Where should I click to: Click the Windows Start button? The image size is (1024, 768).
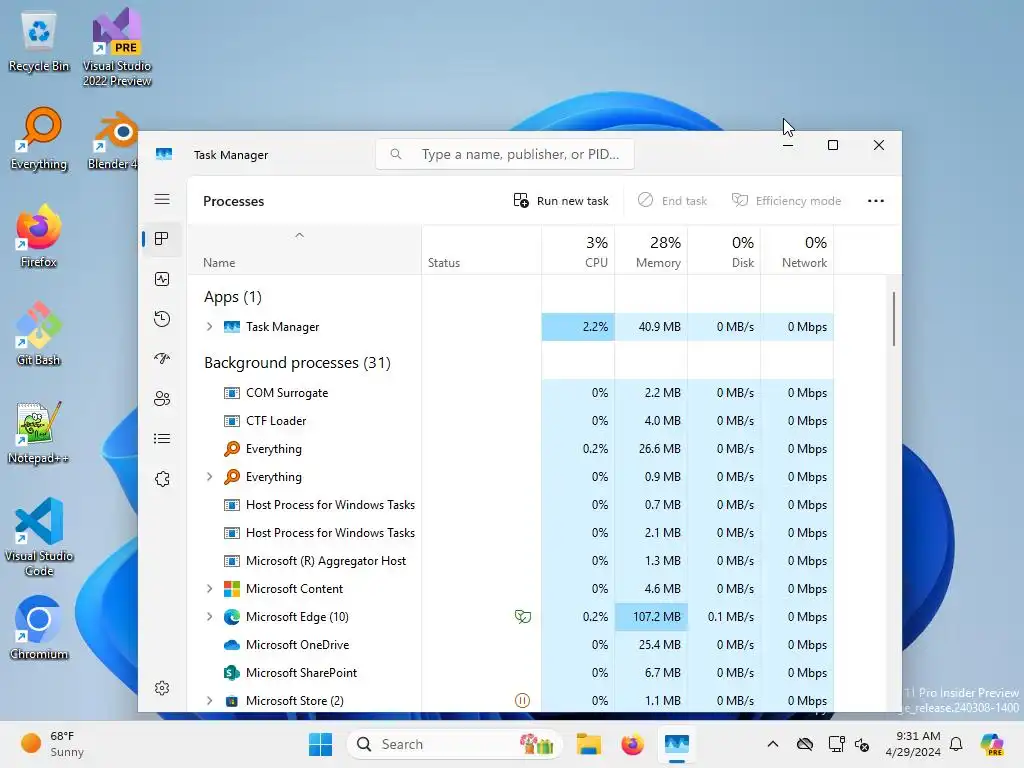click(320, 744)
